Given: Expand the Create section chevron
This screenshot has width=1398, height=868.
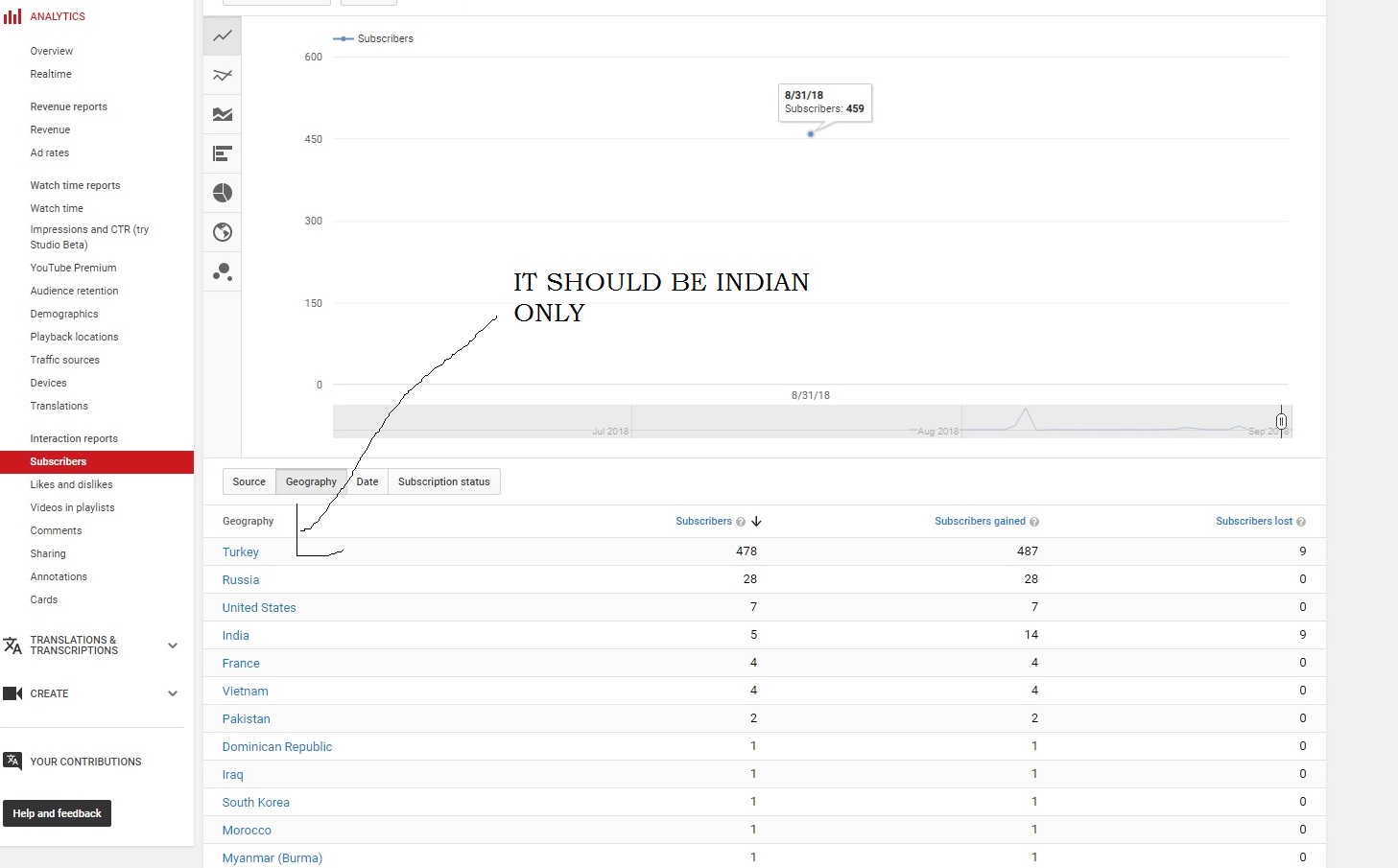Looking at the screenshot, I should pos(173,693).
